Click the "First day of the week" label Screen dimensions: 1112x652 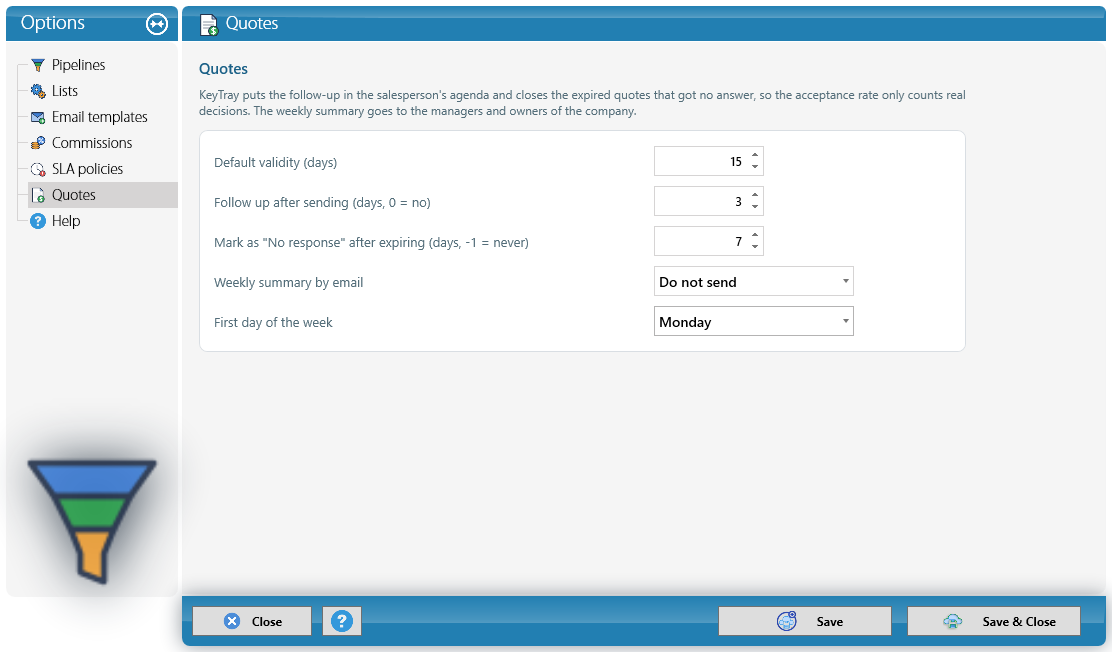273,322
